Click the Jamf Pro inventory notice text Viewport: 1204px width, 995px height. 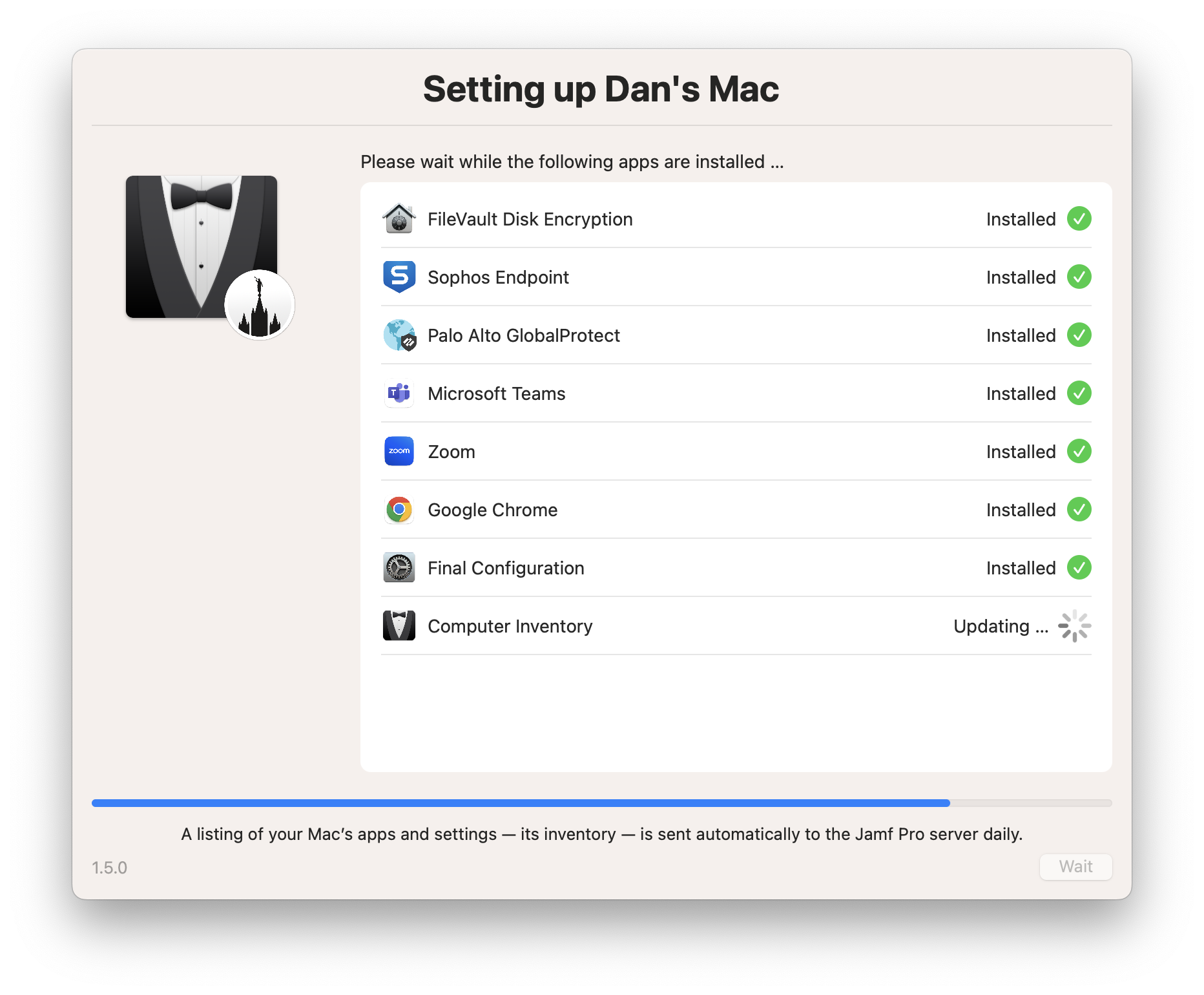pos(602,834)
